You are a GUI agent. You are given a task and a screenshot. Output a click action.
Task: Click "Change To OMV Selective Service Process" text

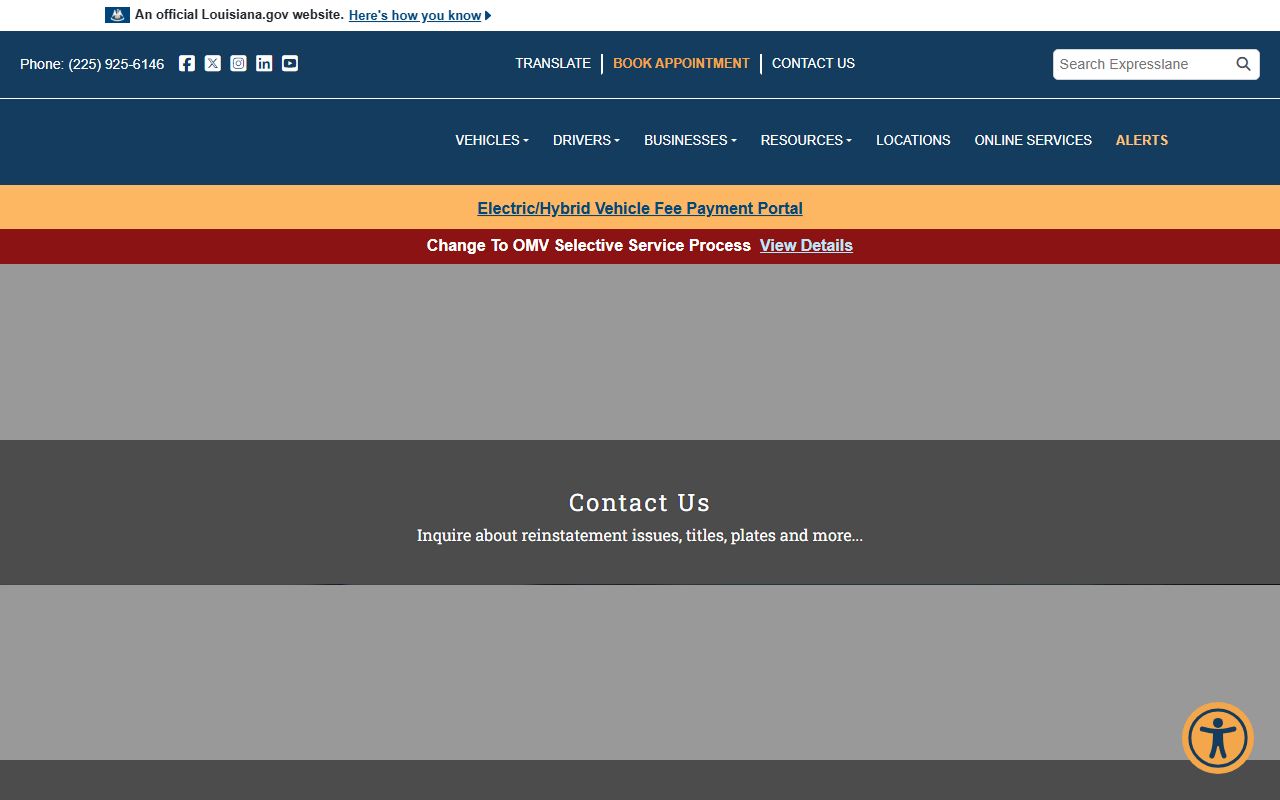coord(588,245)
